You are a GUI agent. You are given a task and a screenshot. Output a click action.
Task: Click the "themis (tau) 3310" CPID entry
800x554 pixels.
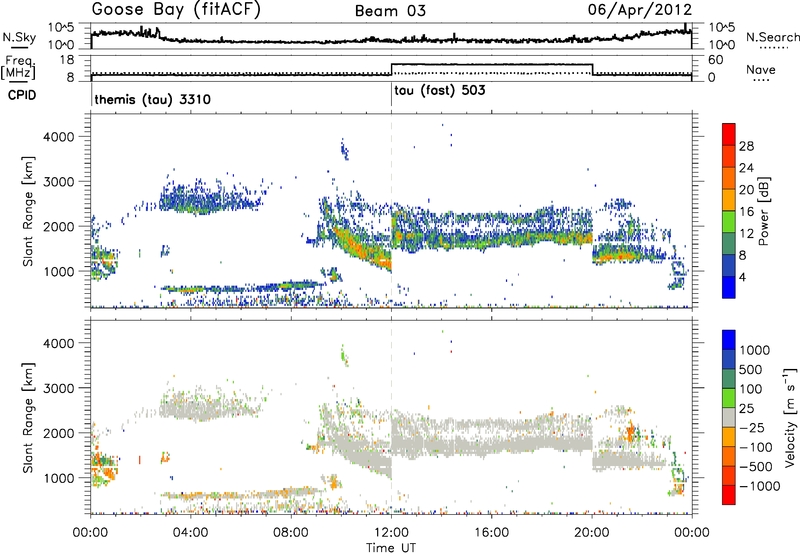153,99
